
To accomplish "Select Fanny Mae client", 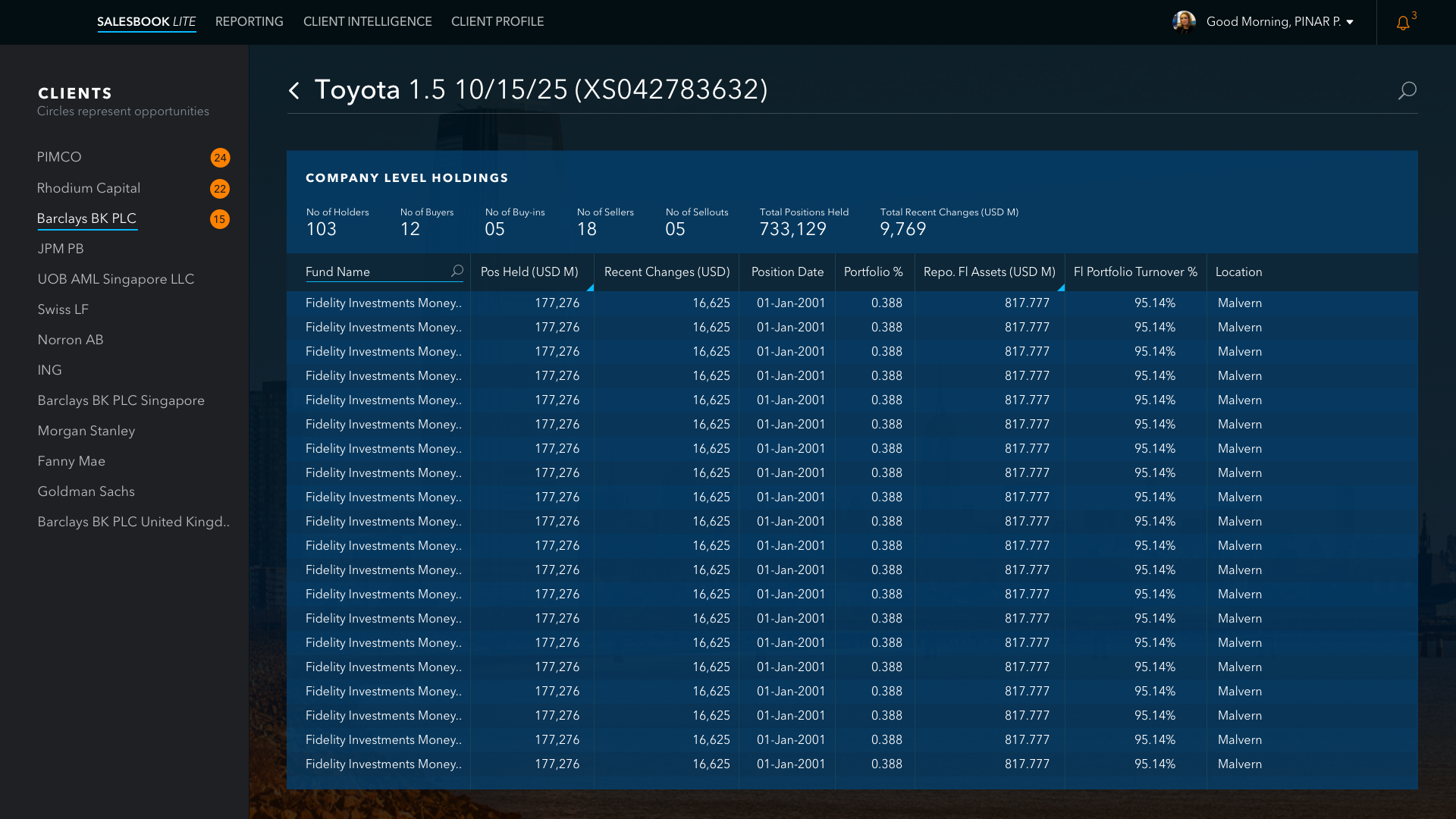I will (x=71, y=461).
